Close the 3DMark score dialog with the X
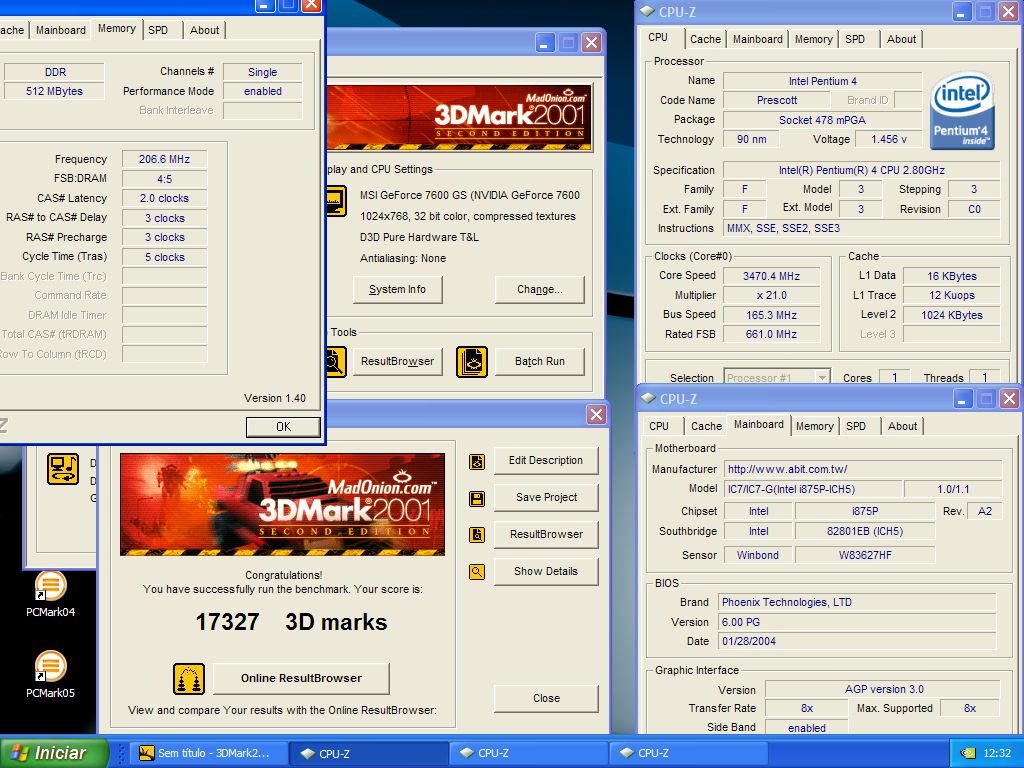 point(596,414)
